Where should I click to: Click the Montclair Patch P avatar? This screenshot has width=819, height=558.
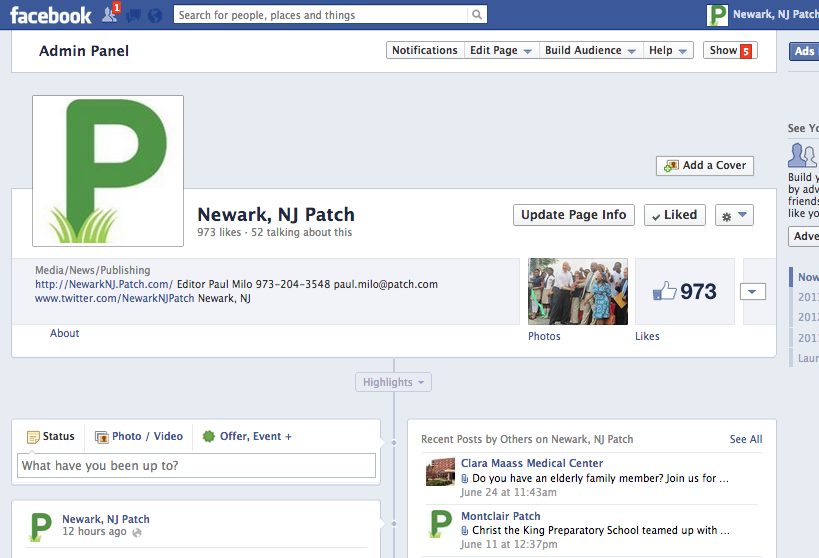[x=440, y=524]
